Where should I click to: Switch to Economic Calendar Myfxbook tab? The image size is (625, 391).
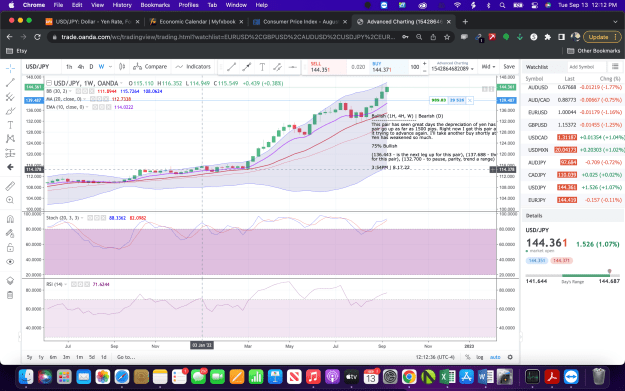pyautogui.click(x=197, y=22)
